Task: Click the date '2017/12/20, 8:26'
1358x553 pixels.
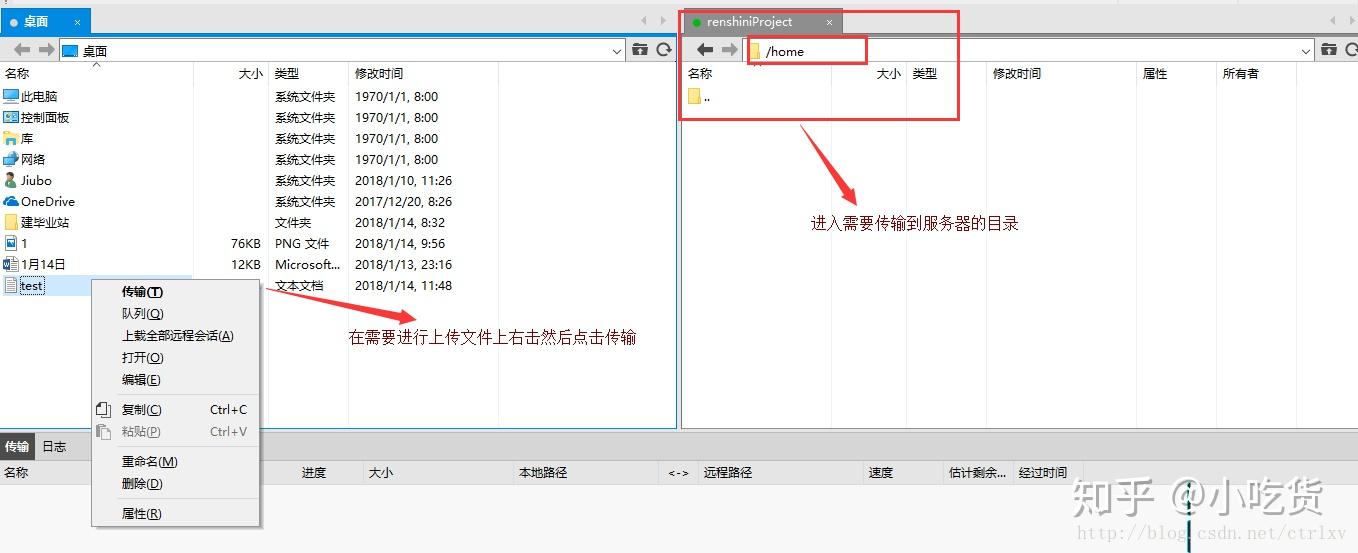Action: pos(403,201)
